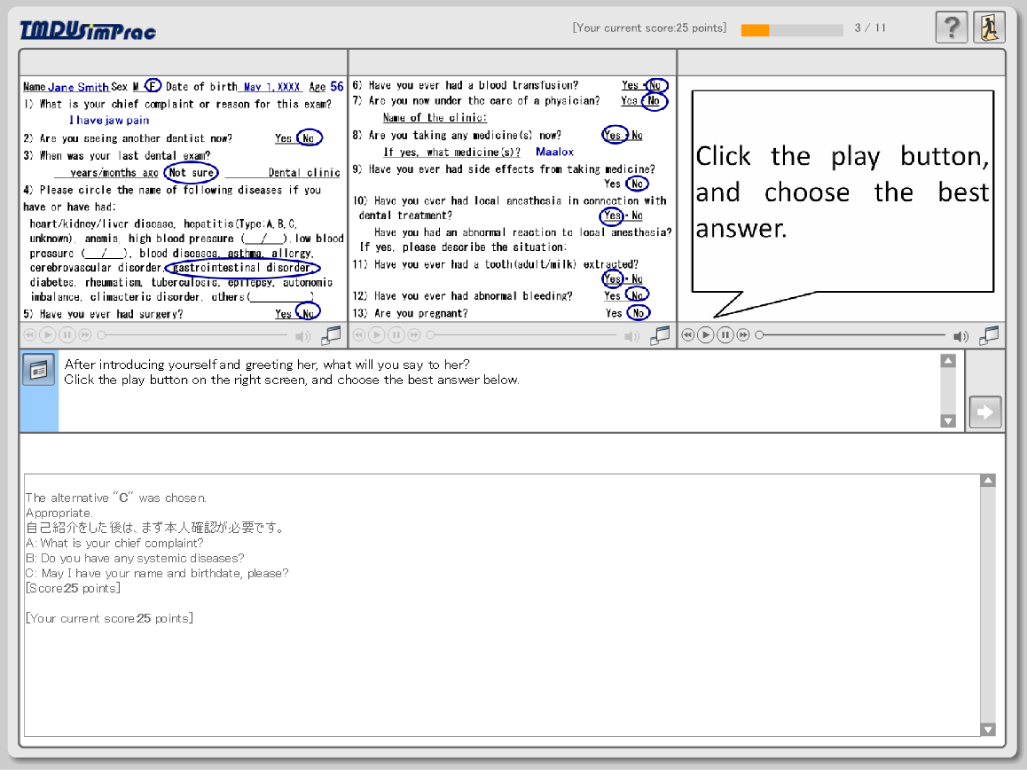Click the help question mark button
This screenshot has height=770, width=1027.
point(951,28)
